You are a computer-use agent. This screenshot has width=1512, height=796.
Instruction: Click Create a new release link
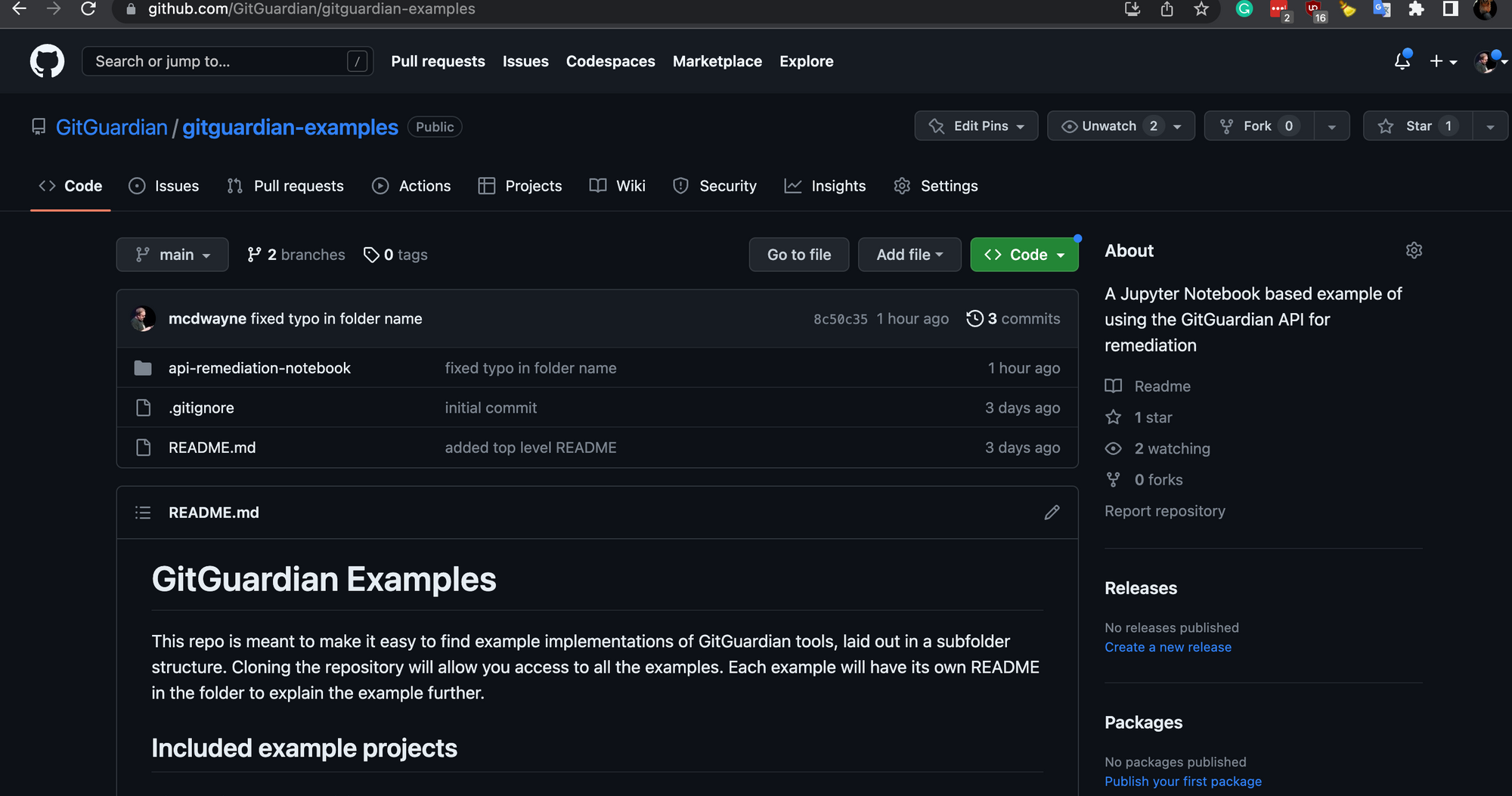(1168, 647)
